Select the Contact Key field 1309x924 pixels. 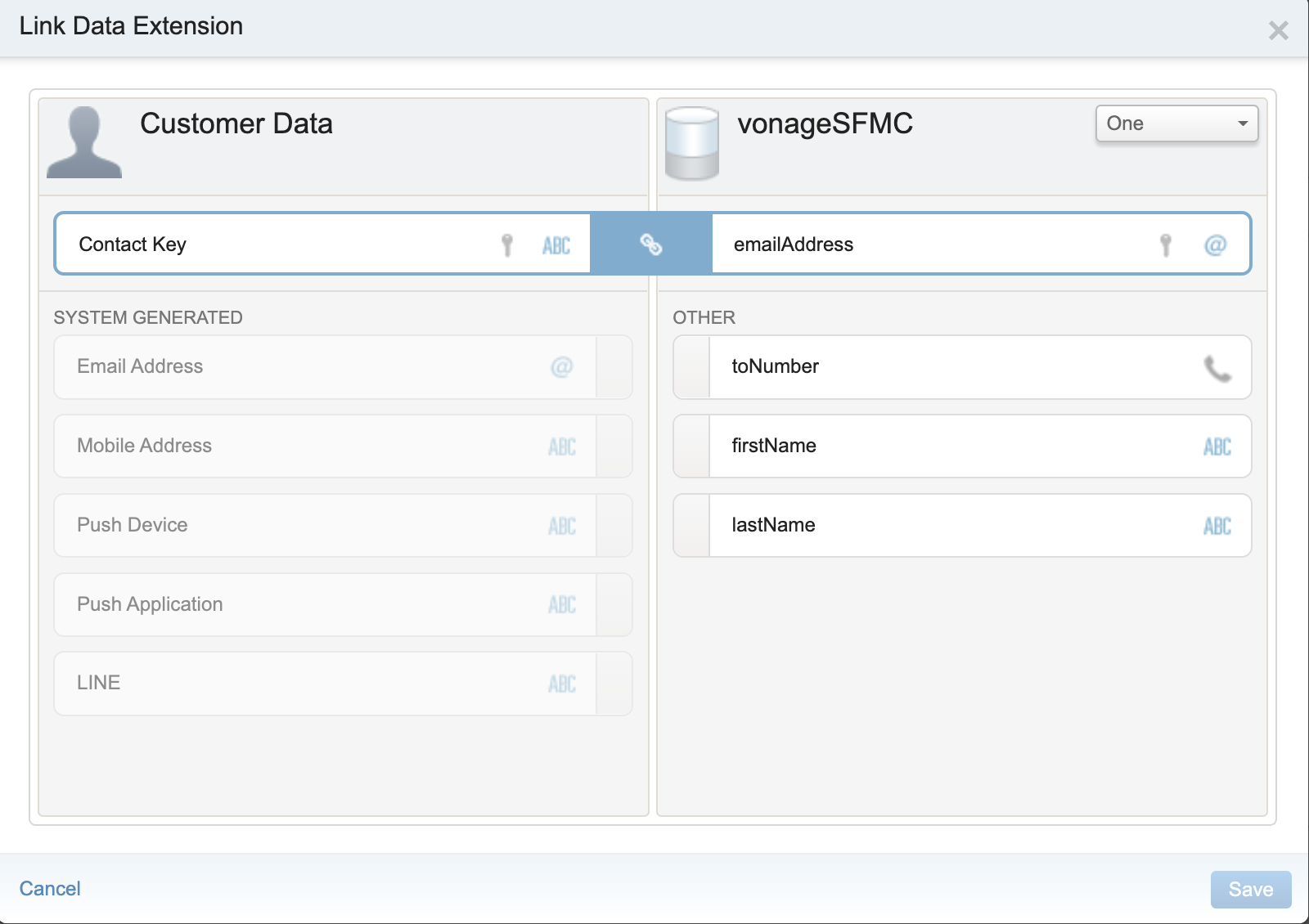point(322,244)
